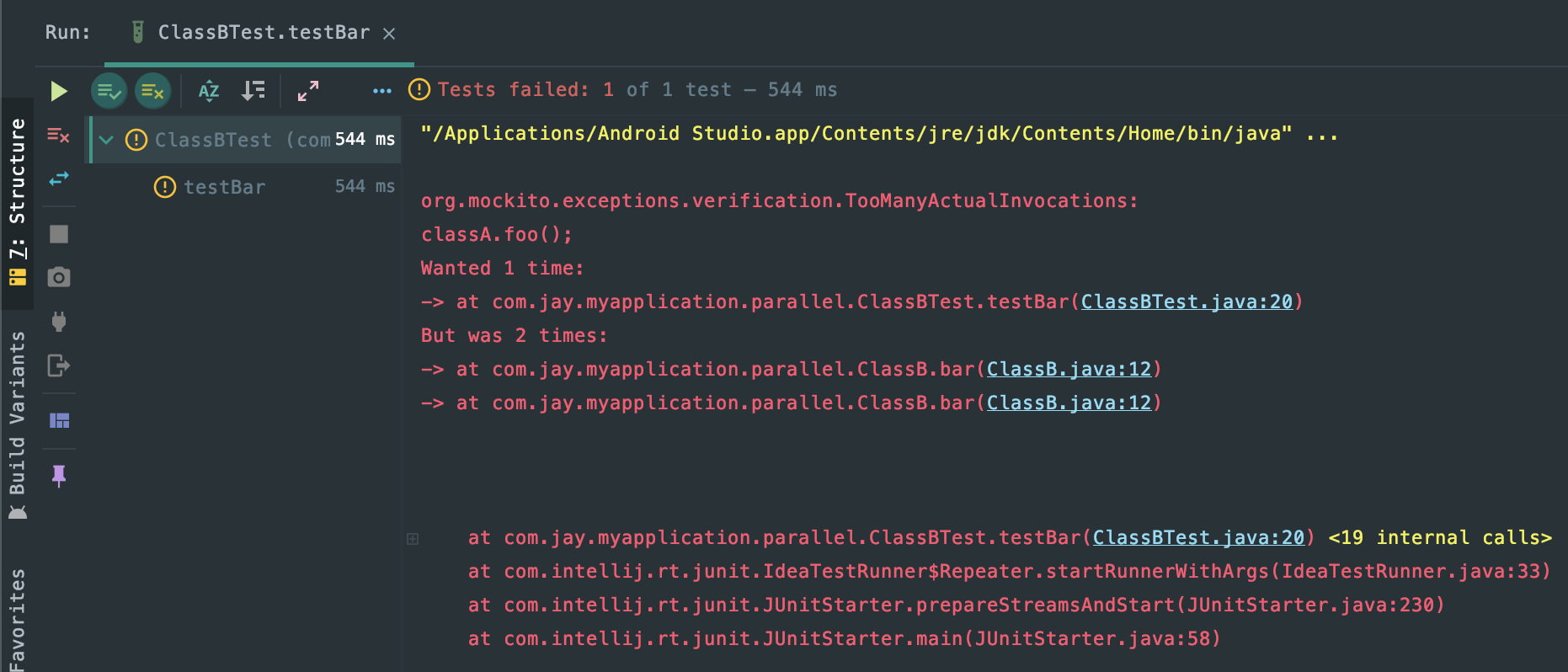Collapse the ClassBTest tree node

click(106, 140)
